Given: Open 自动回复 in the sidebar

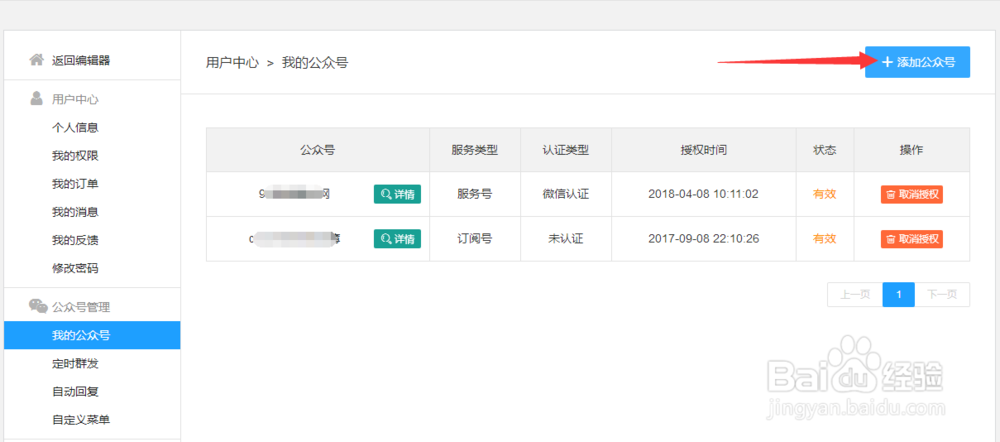Looking at the screenshot, I should [x=75, y=392].
